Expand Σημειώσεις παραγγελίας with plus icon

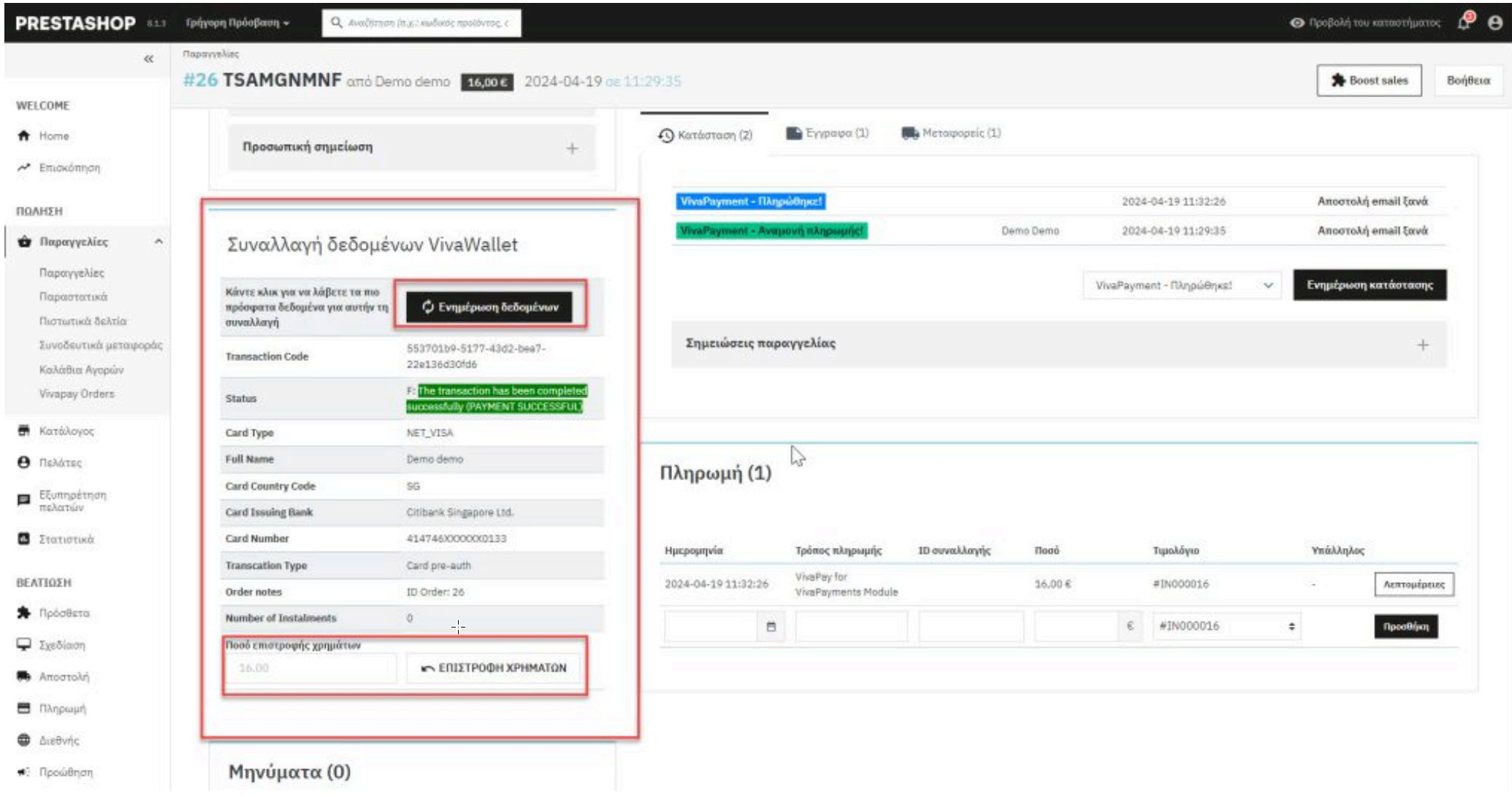tap(1422, 345)
